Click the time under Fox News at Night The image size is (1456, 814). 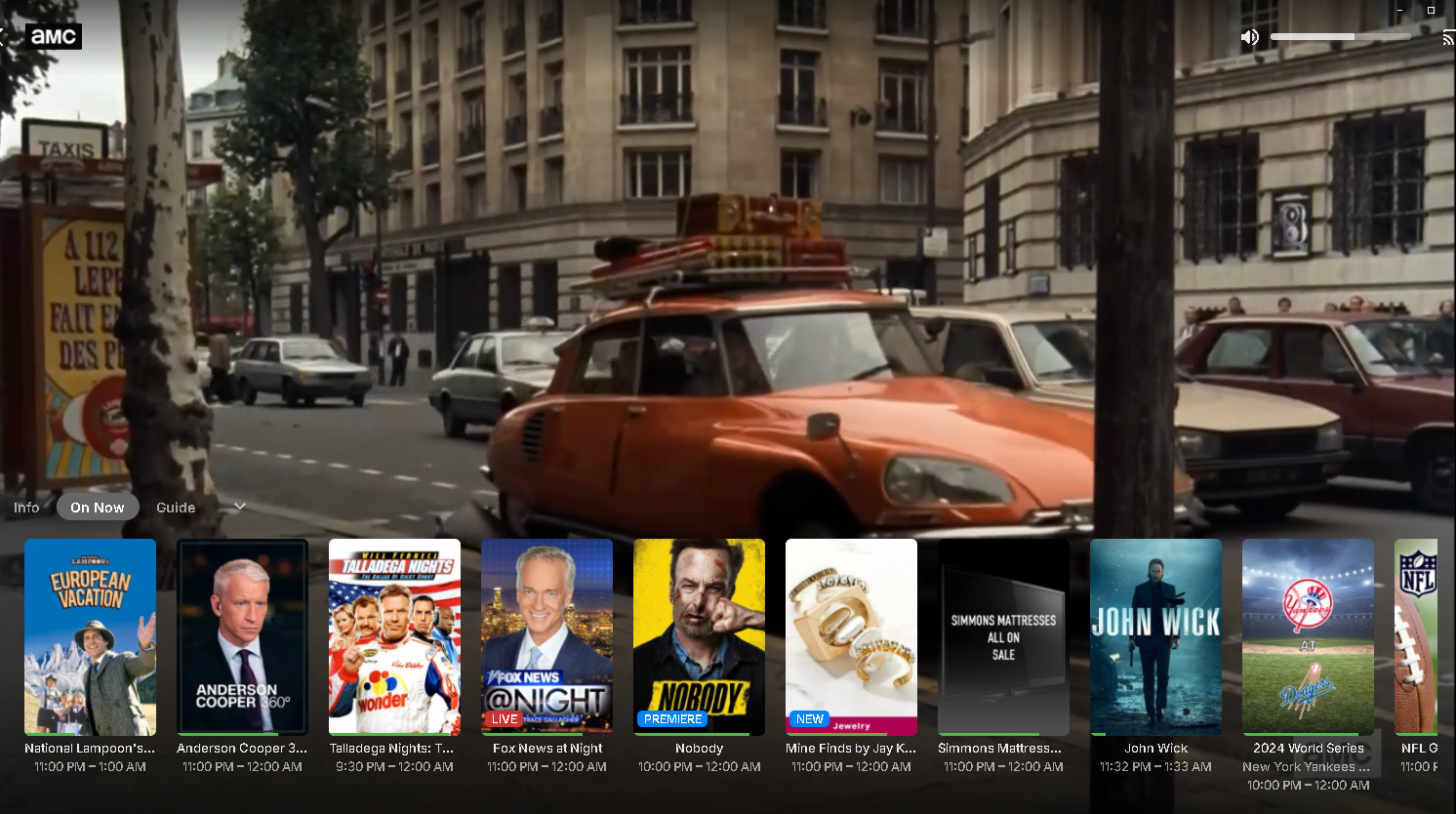coord(546,767)
